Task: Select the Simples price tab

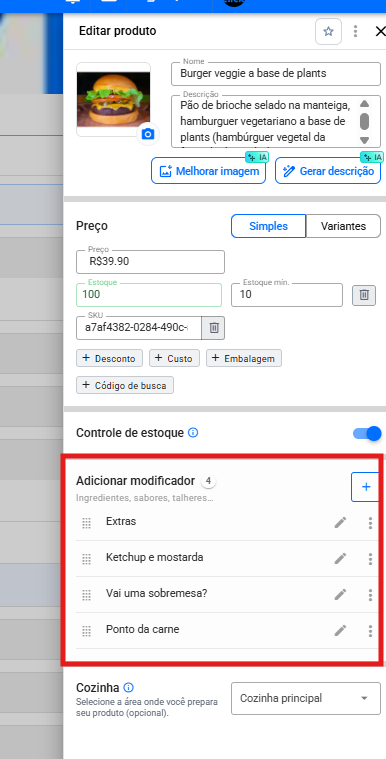Action: (268, 226)
